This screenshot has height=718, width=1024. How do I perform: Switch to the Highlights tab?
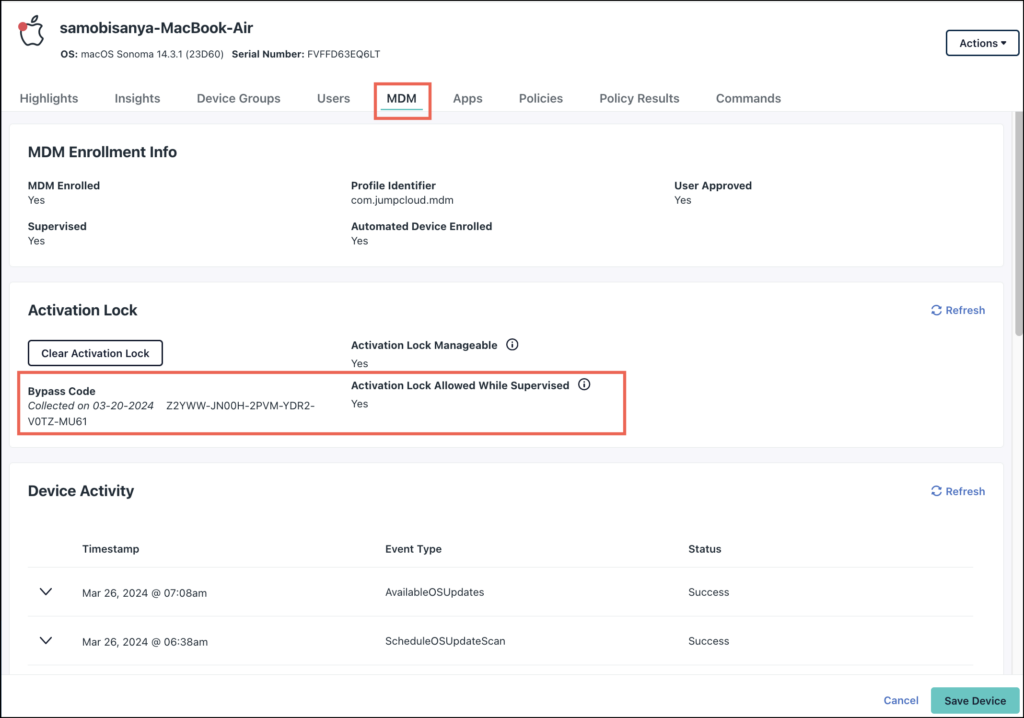(48, 98)
